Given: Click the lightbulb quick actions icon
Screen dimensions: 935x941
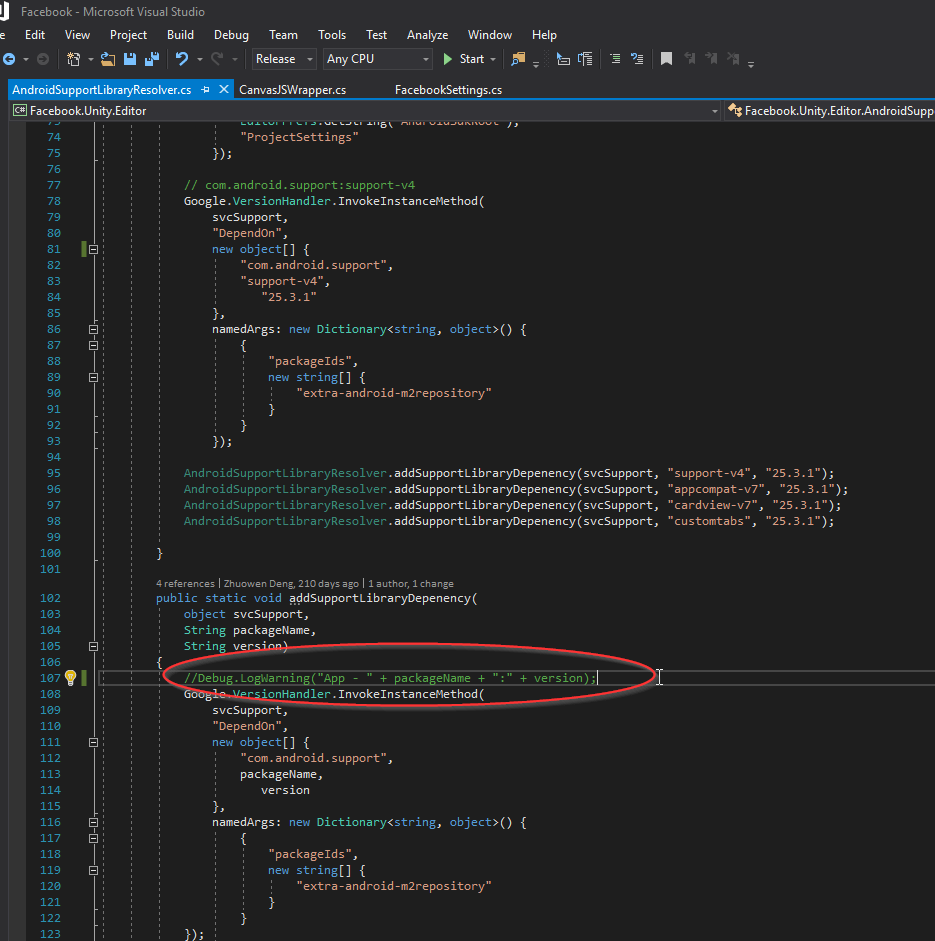Looking at the screenshot, I should pyautogui.click(x=70, y=678).
